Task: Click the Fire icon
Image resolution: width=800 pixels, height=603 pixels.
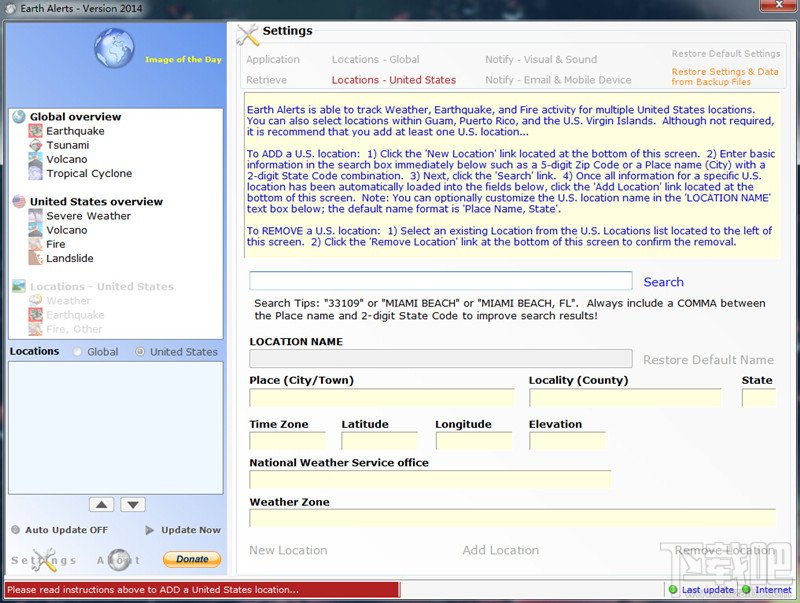Action: click(x=35, y=244)
